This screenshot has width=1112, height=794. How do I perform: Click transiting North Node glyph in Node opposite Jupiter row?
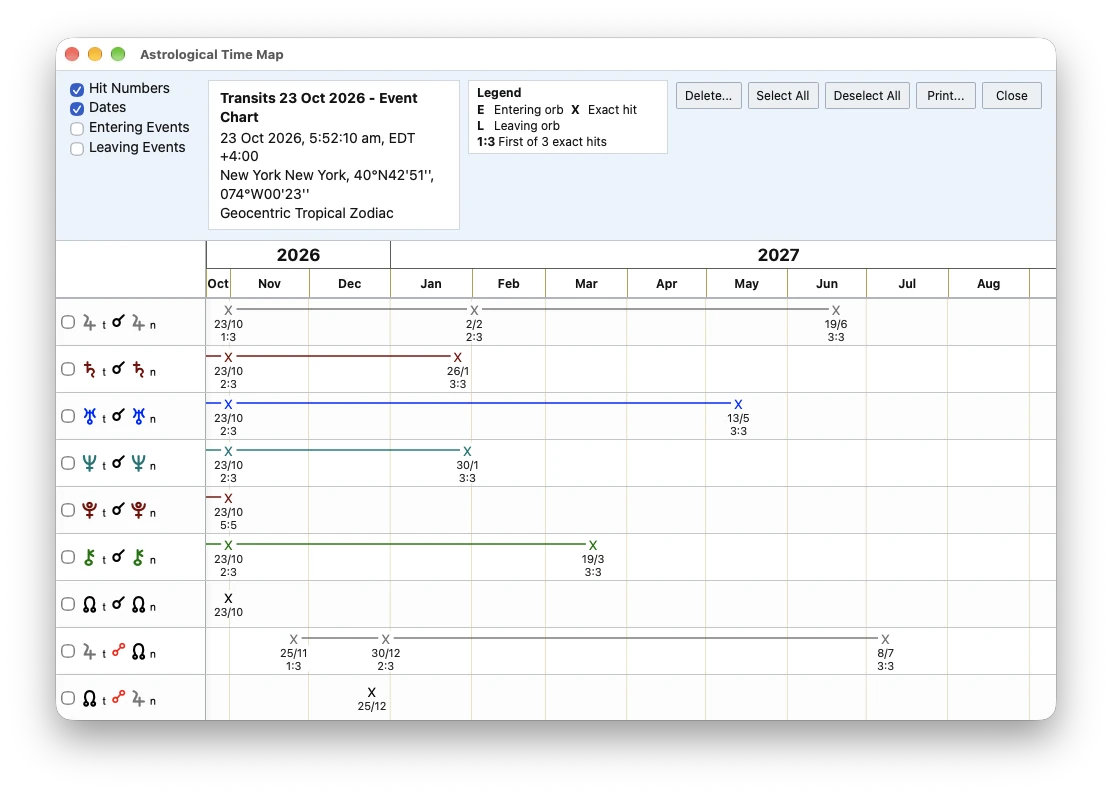click(89, 698)
